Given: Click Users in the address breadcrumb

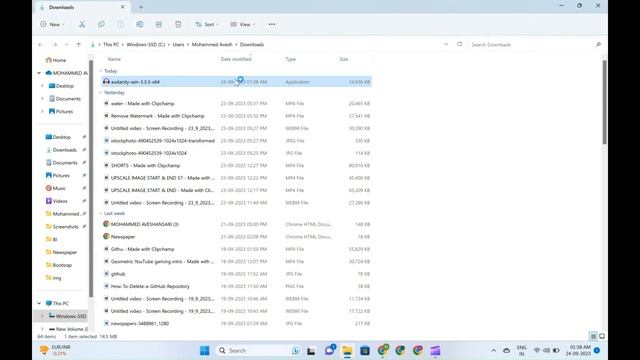Looking at the screenshot, I should click(178, 44).
